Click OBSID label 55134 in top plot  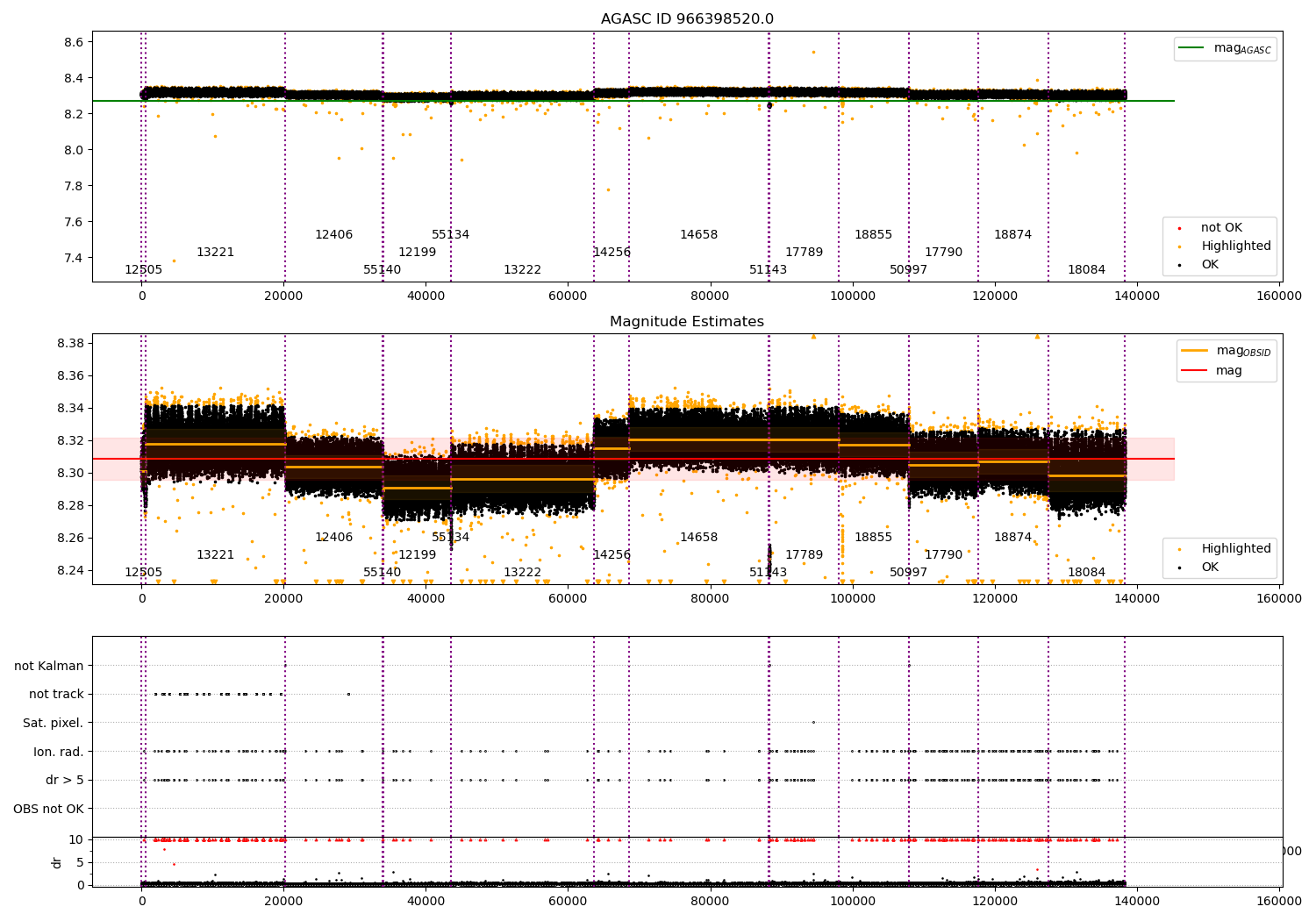pos(450,235)
